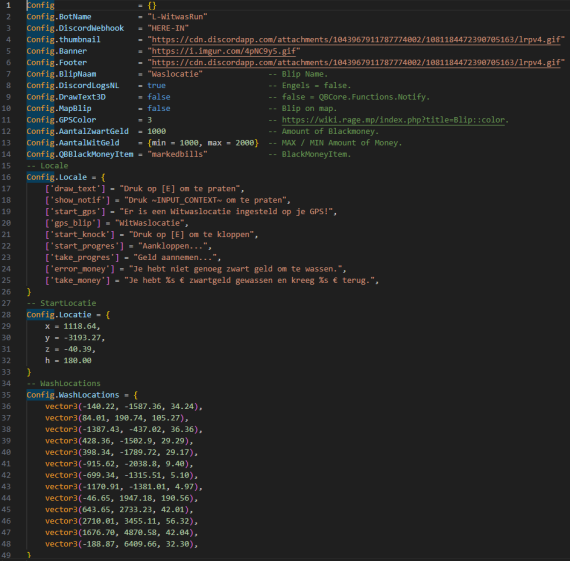
Task: Click the ['start_knock'] locale key
Action: (x=80, y=235)
